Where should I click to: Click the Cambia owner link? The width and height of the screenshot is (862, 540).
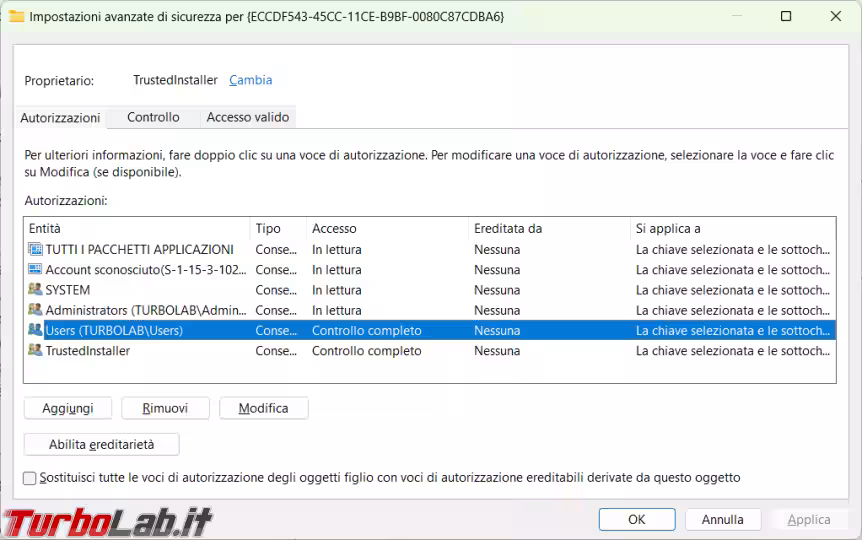coord(250,80)
